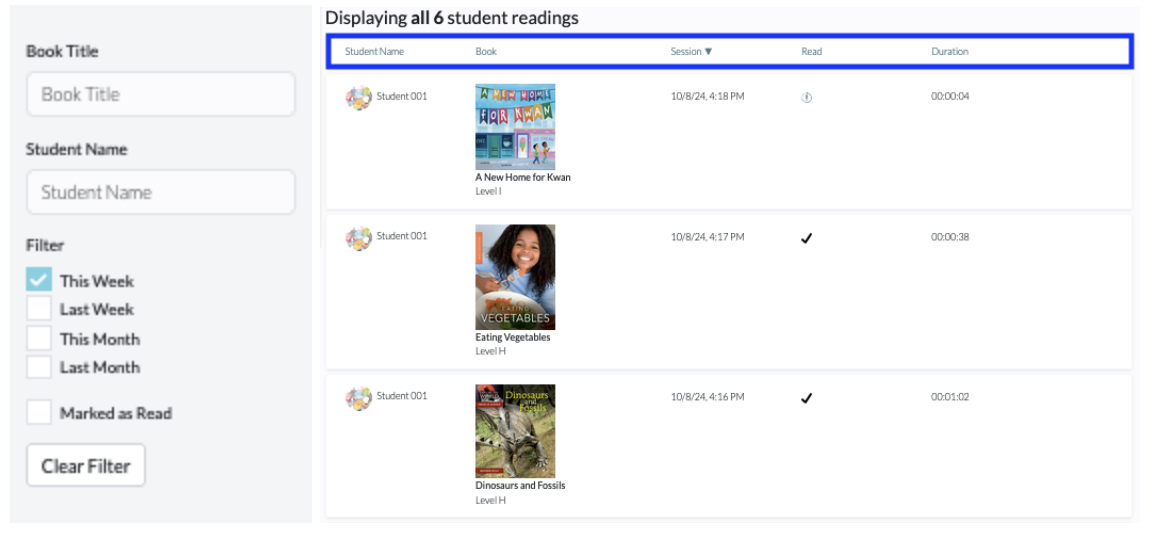Click read checkmark for Dinosaurs and Fossils
Viewport: 1150px width, 540px height.
pyautogui.click(x=807, y=398)
